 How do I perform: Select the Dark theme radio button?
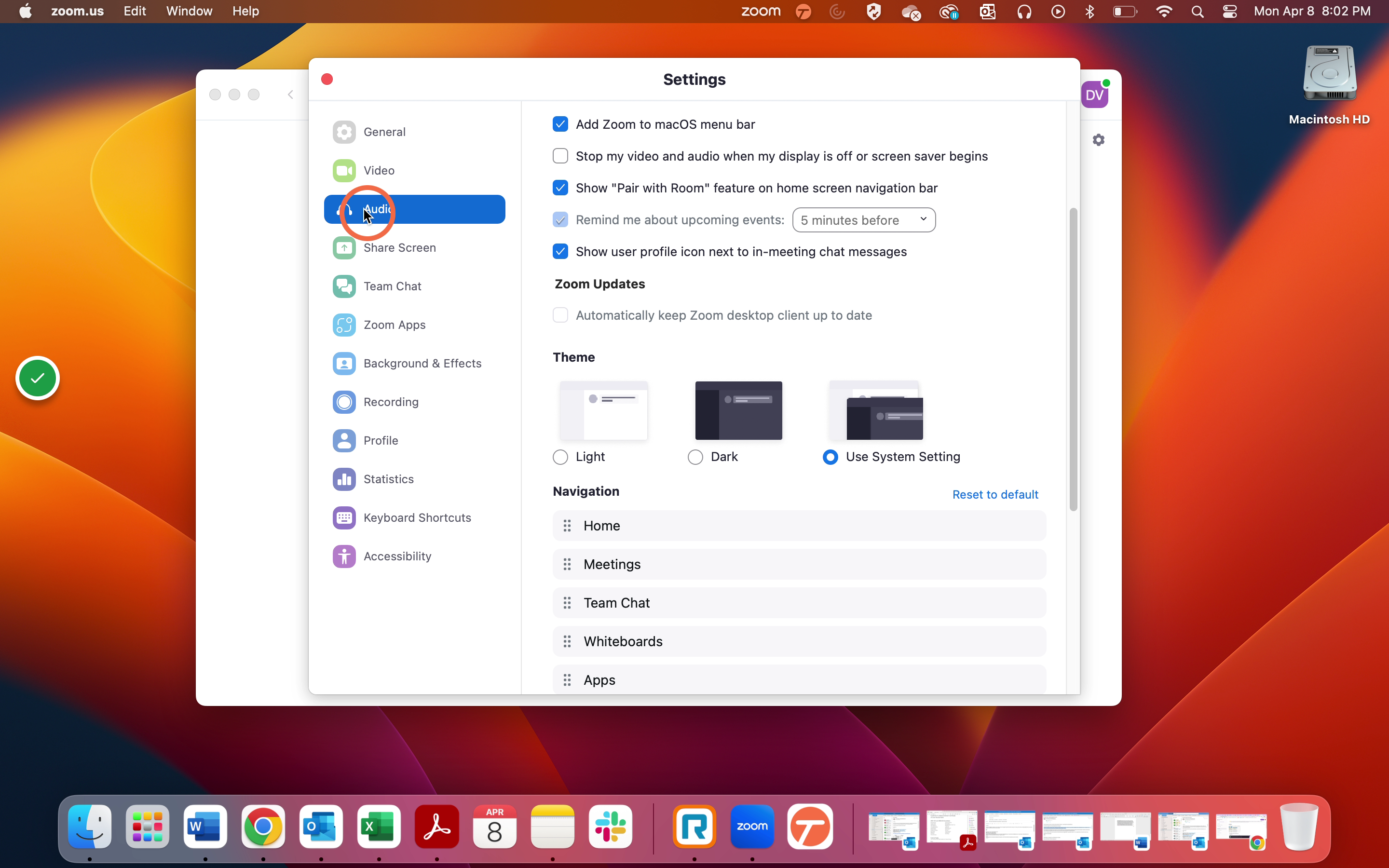[695, 457]
